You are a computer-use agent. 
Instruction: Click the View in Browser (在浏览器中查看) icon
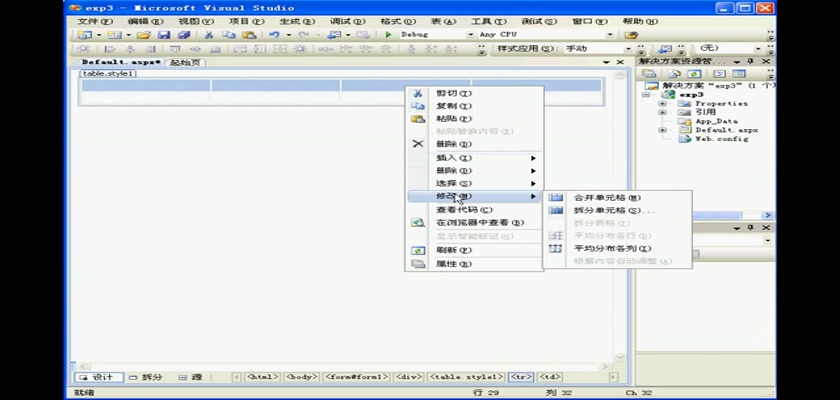(418, 223)
